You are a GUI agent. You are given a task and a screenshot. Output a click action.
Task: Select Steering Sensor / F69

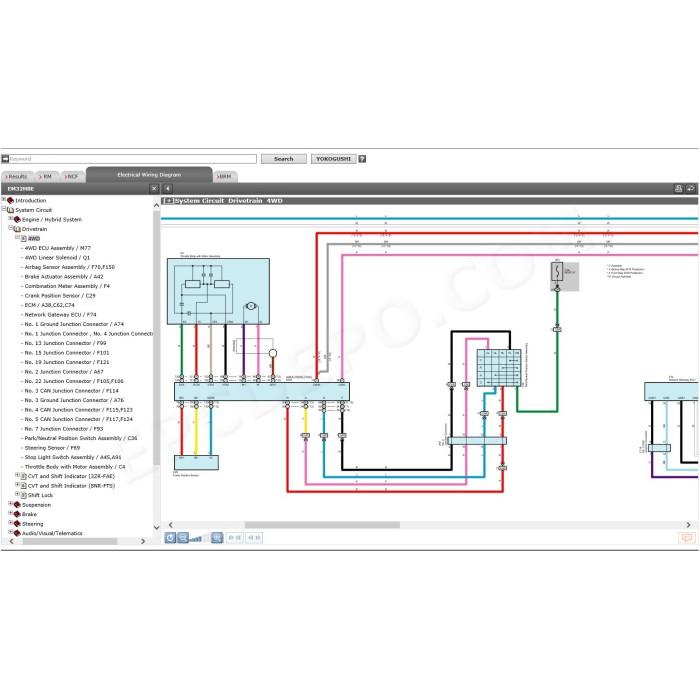[52, 448]
